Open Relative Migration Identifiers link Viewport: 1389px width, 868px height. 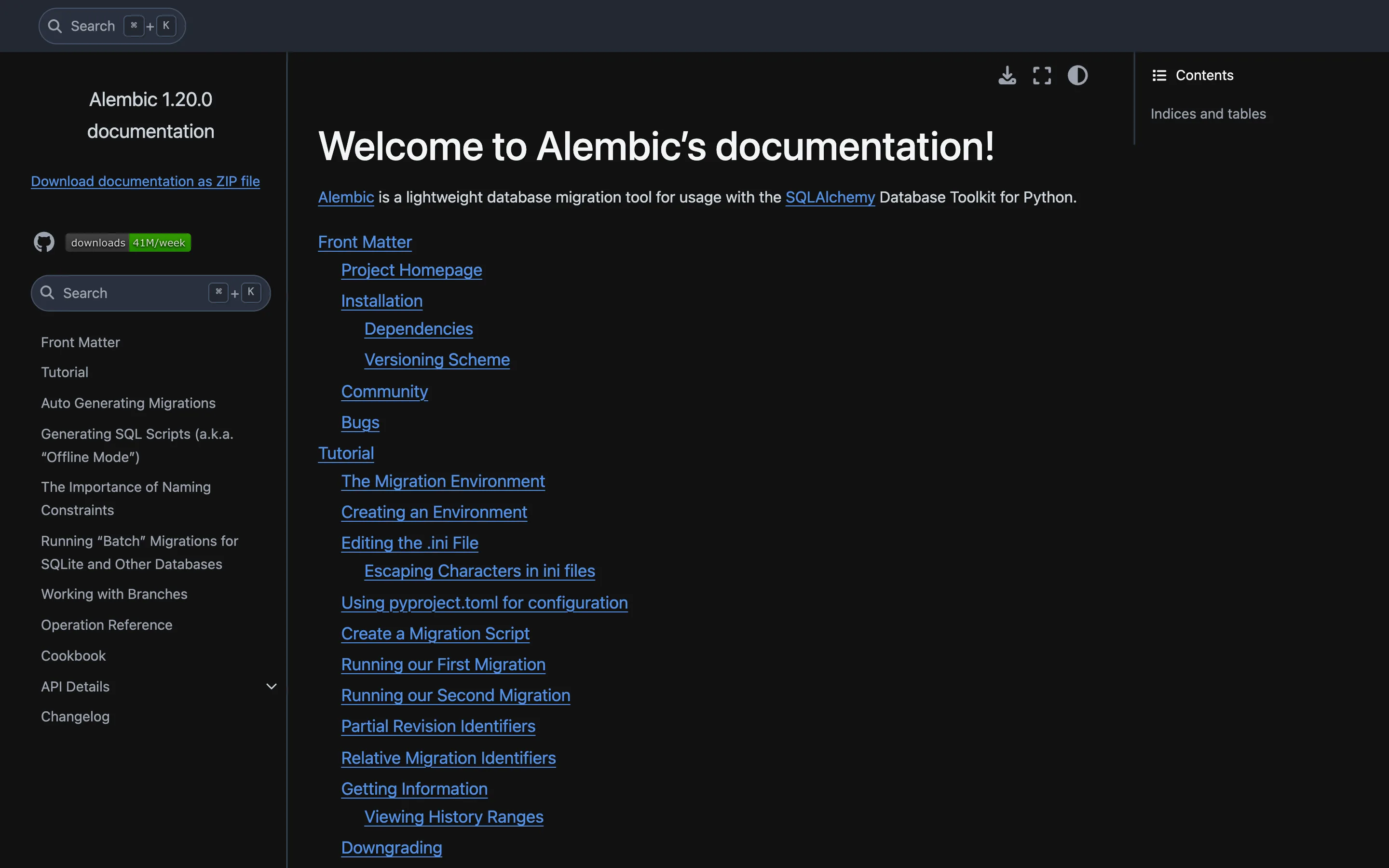(448, 758)
